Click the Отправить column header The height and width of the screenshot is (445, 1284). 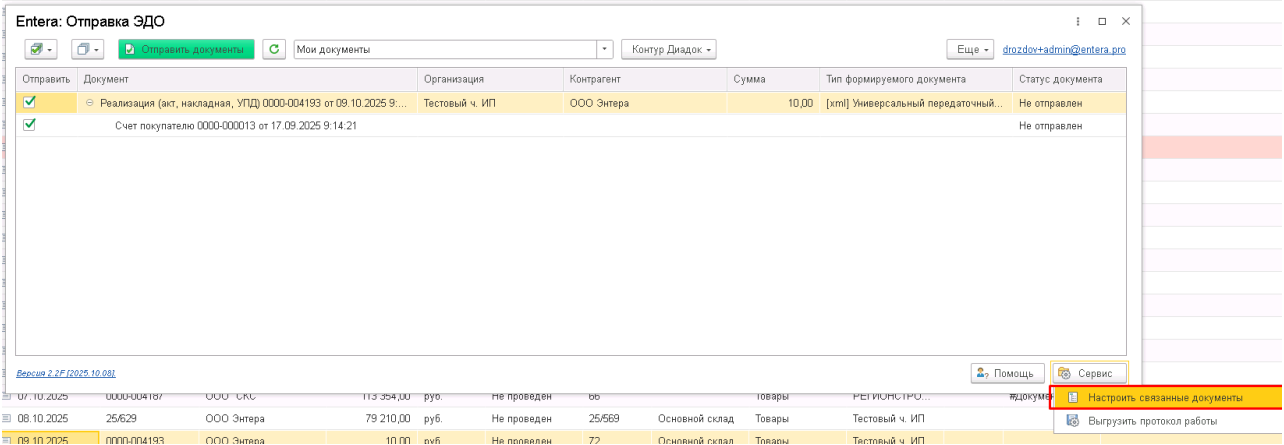[46, 79]
